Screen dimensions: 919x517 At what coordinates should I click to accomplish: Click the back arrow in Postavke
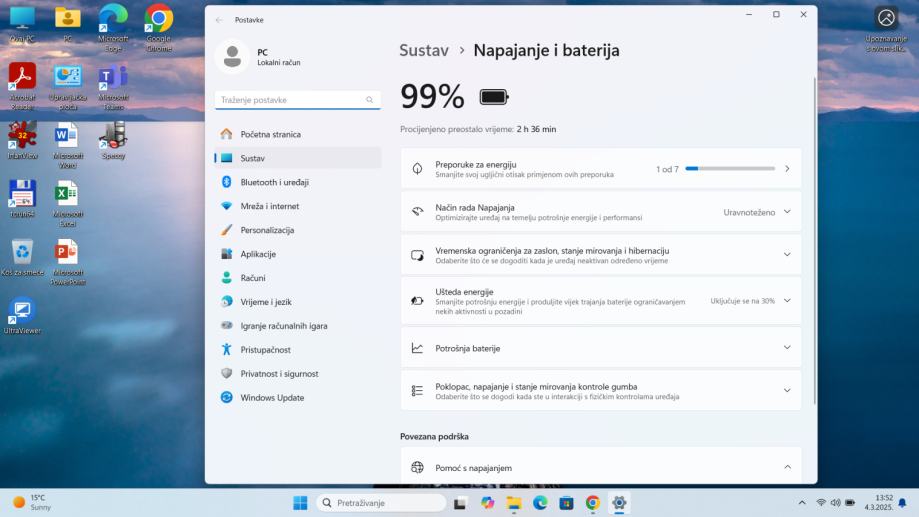(219, 20)
